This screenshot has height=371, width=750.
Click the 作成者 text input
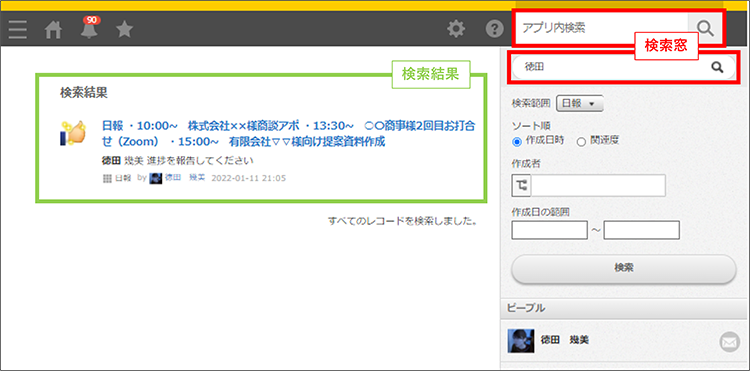(598, 186)
